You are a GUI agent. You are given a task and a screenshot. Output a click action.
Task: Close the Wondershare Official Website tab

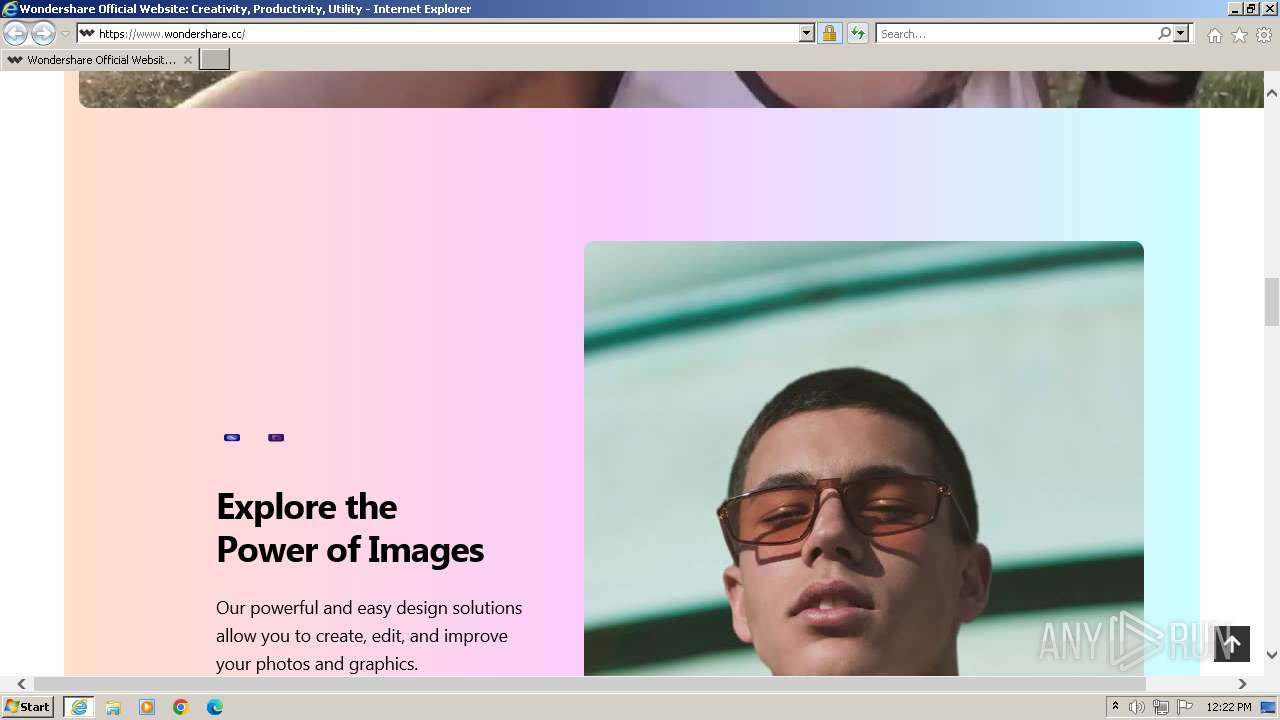point(187,60)
